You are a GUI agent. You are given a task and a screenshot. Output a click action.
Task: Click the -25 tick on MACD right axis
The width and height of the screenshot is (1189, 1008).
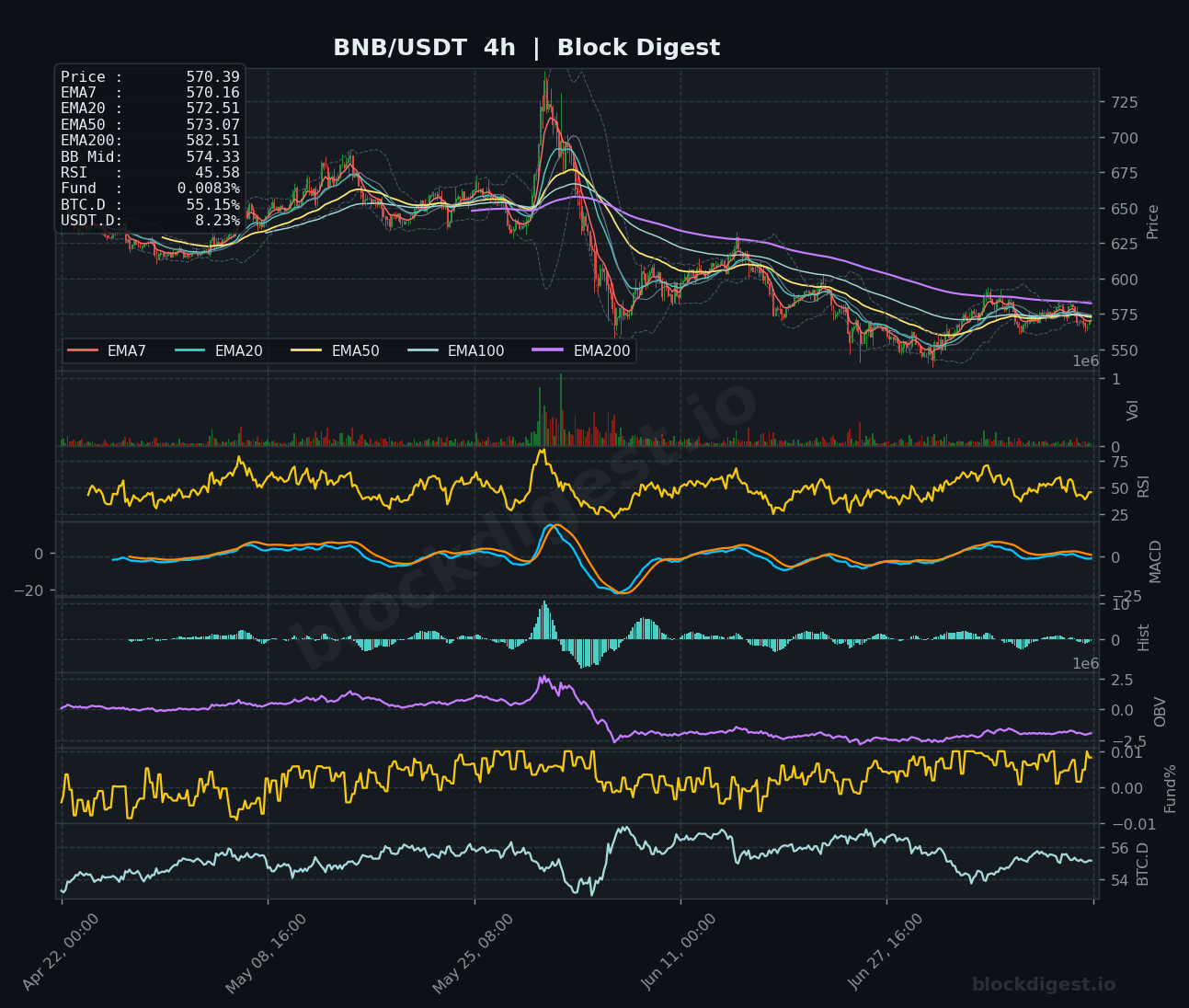click(1126, 597)
